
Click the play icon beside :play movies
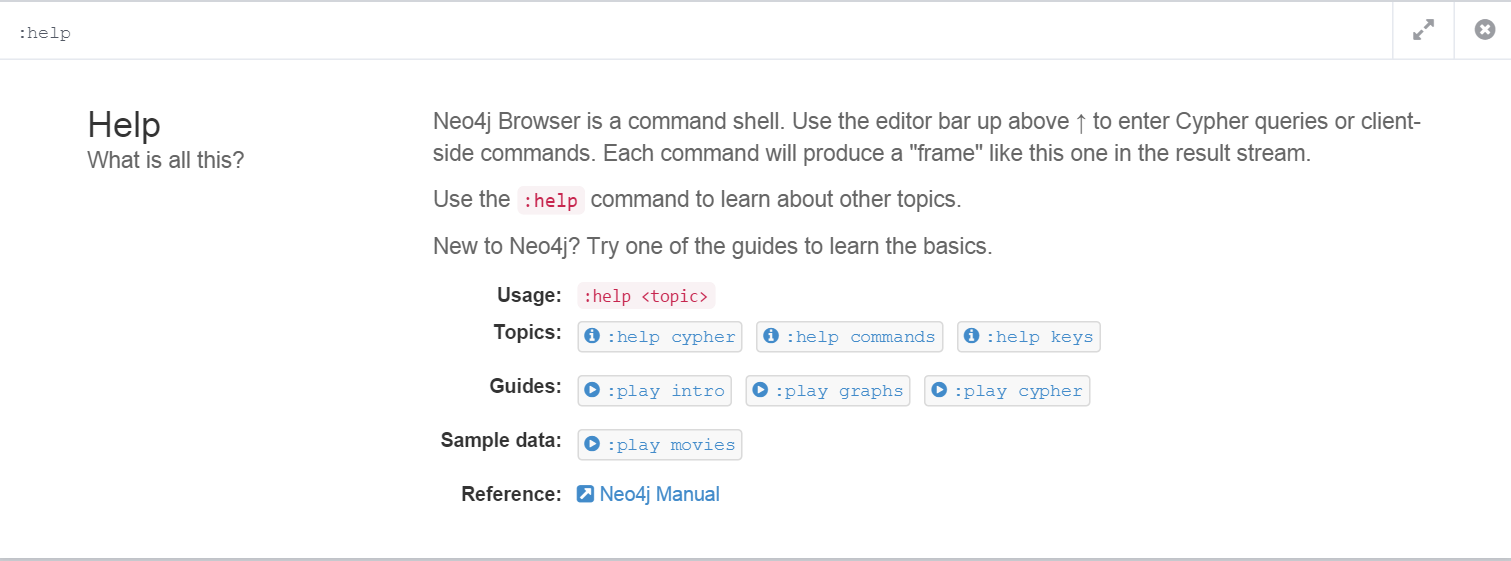(592, 445)
